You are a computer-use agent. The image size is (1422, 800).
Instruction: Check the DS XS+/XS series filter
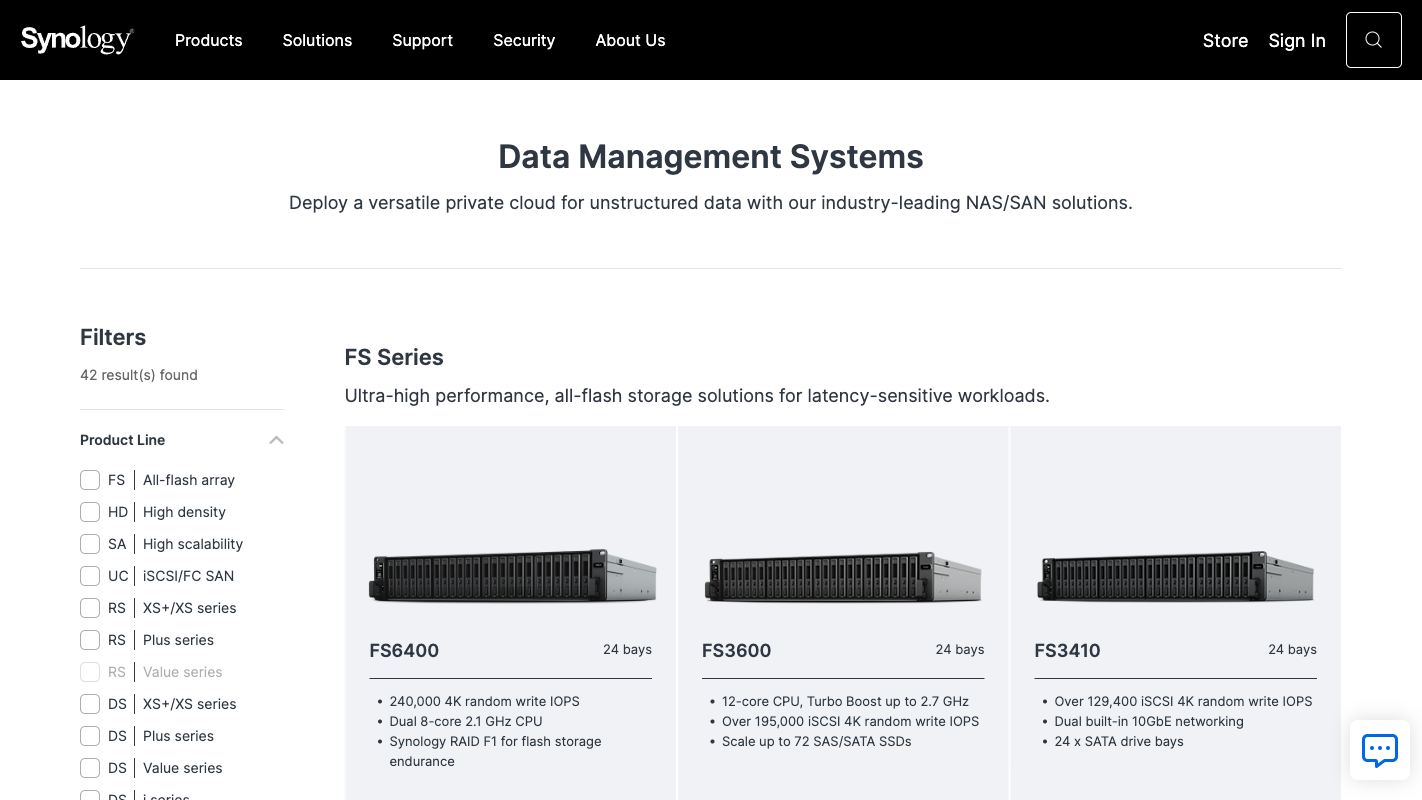coord(90,704)
